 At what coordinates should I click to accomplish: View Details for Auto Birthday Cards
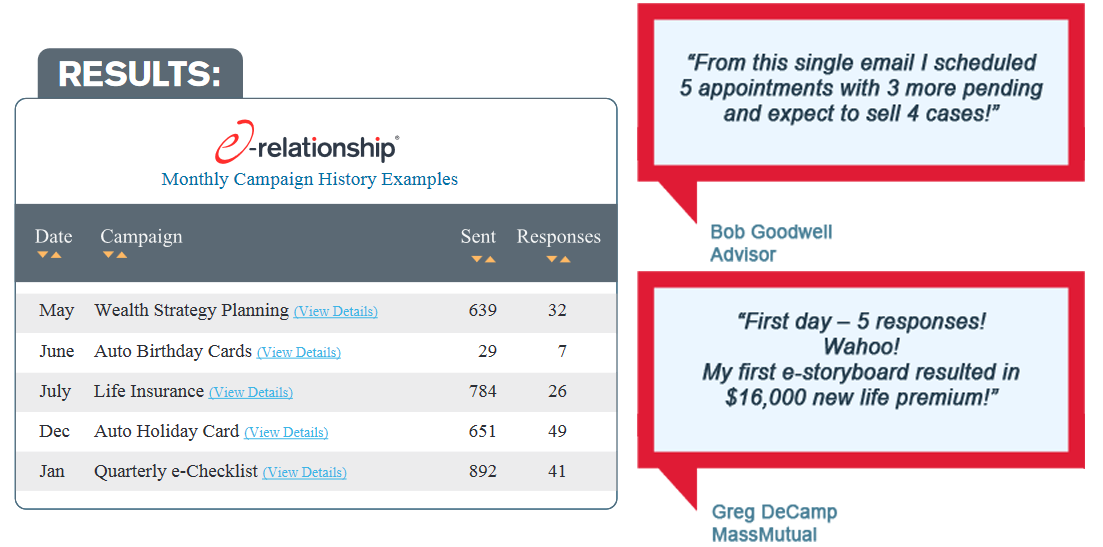299,352
